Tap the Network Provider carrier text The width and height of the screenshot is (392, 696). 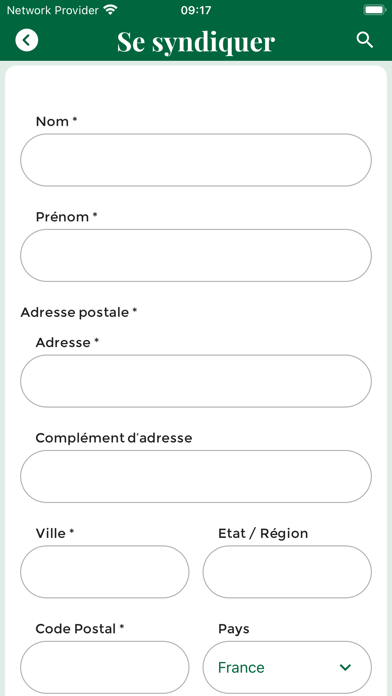pyautogui.click(x=52, y=10)
